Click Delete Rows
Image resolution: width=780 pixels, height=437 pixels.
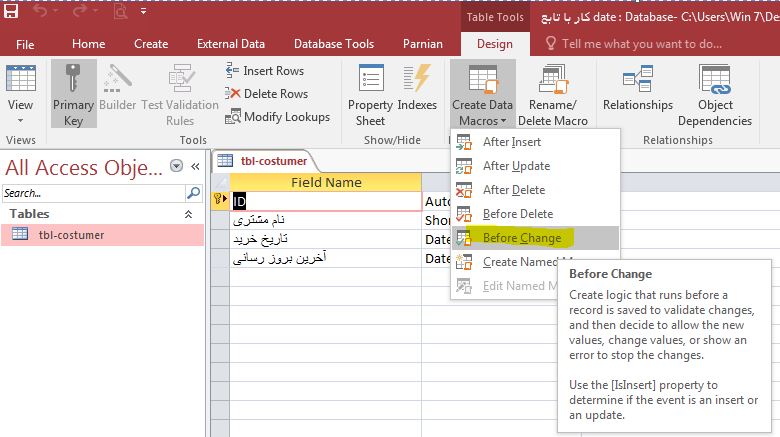click(x=266, y=94)
